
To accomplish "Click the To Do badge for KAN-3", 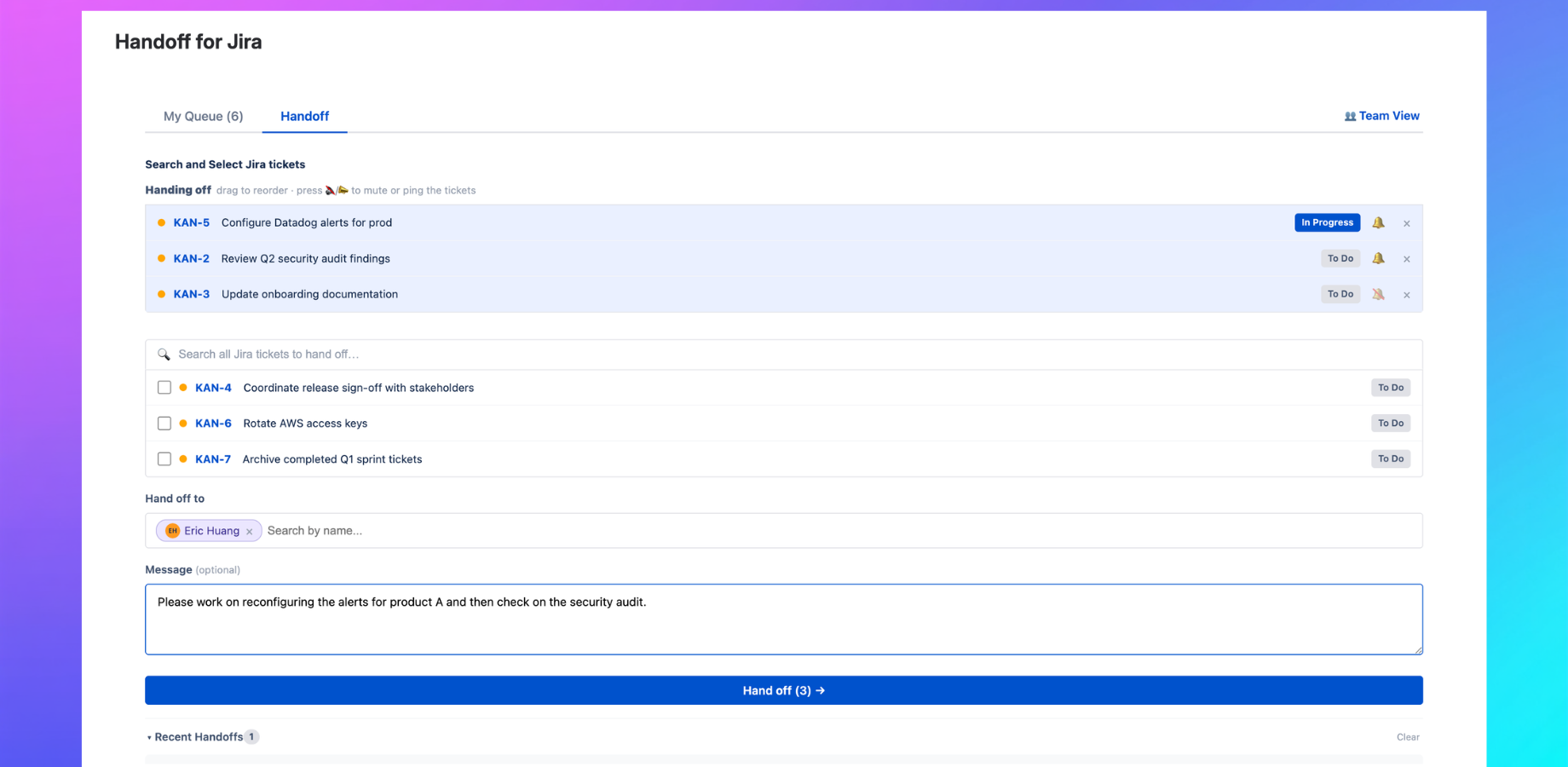I will pos(1340,294).
